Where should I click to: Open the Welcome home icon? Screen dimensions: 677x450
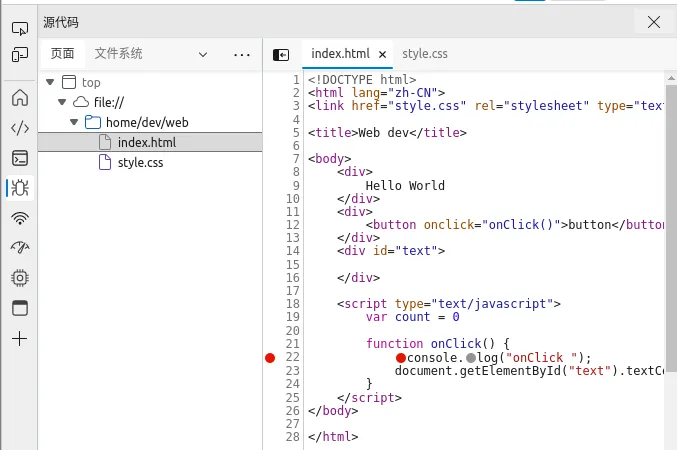(20, 98)
